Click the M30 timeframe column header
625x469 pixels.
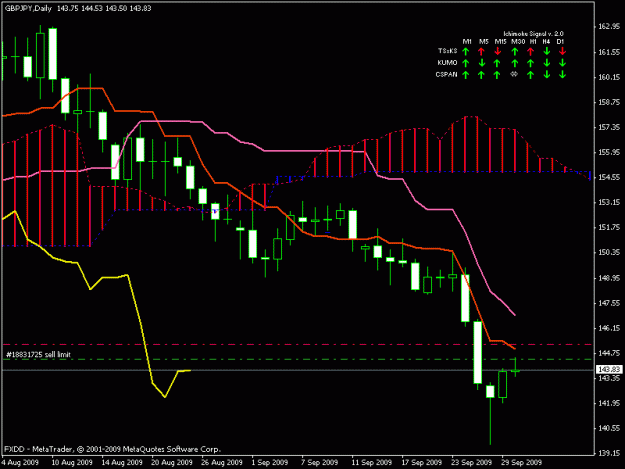[518, 41]
